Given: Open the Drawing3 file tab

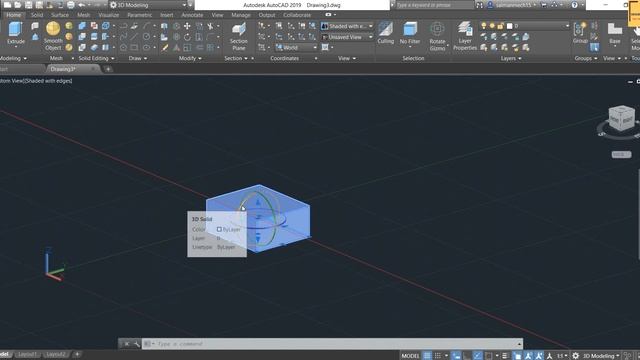Looking at the screenshot, I should point(62,69).
